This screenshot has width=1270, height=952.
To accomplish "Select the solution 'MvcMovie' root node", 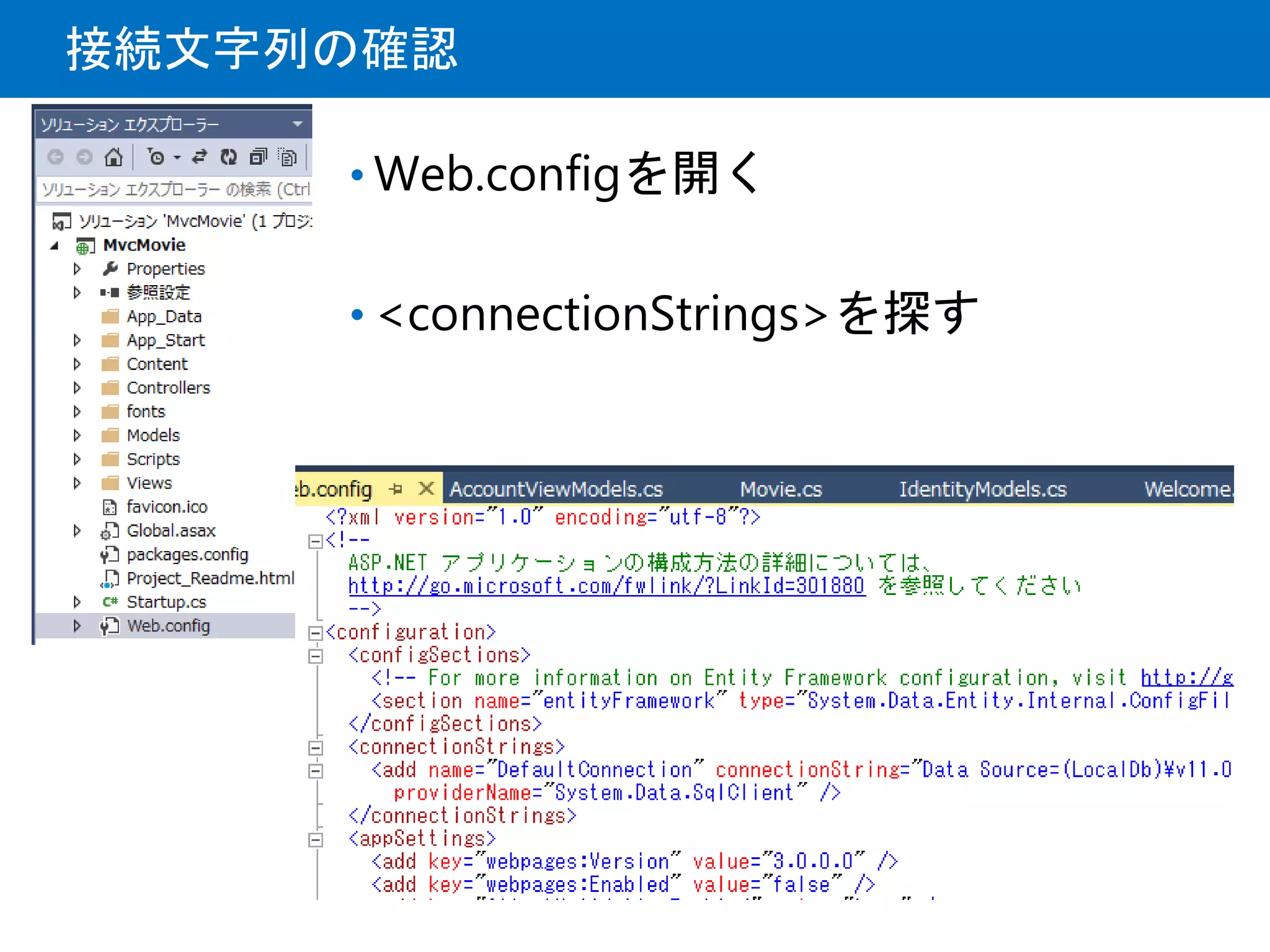I will [182, 221].
